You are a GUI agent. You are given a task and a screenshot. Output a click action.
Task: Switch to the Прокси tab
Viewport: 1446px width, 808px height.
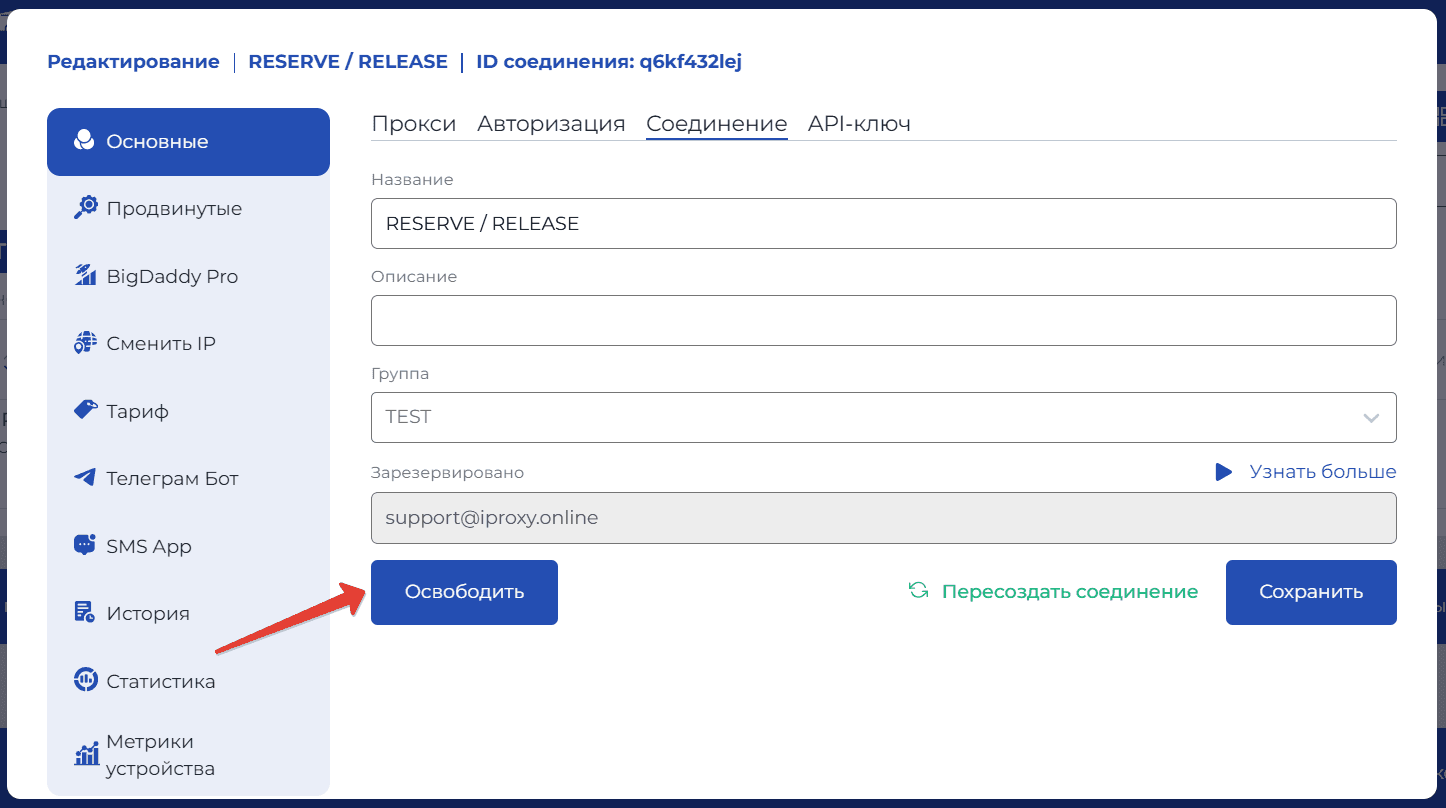[413, 124]
